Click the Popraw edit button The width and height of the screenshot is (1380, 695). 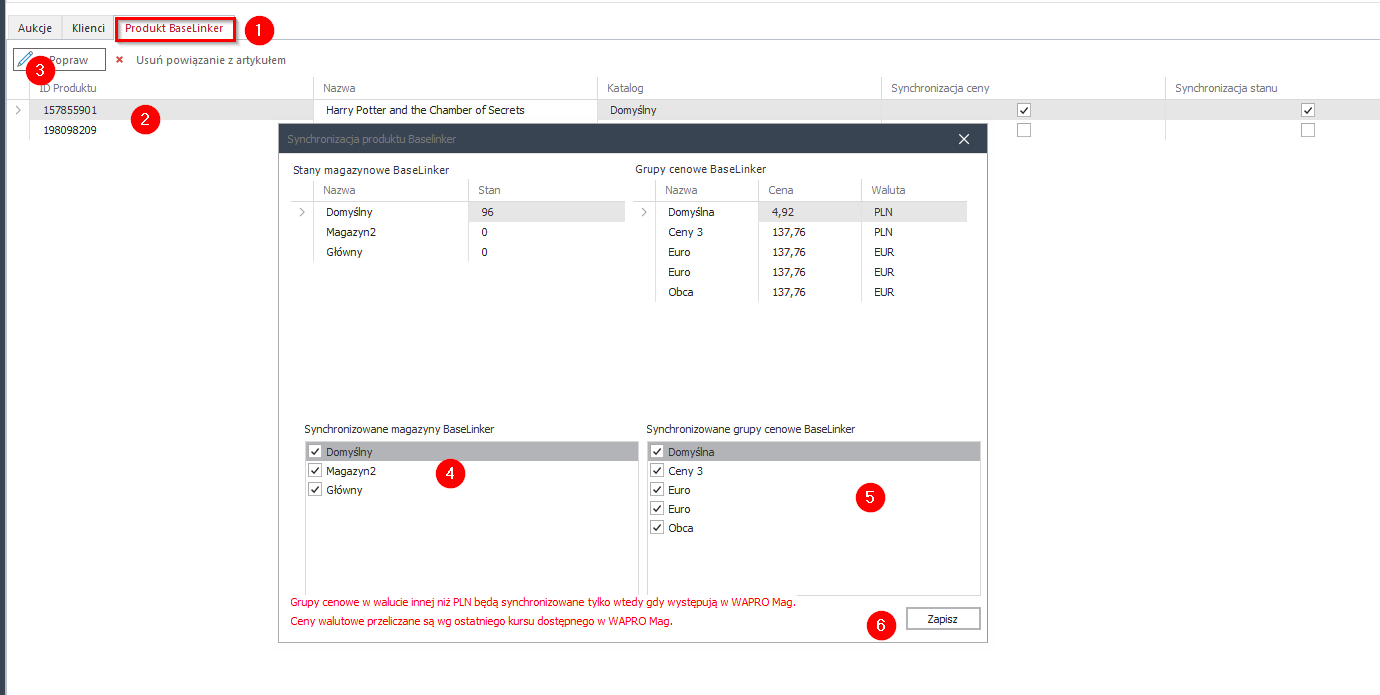tap(59, 60)
